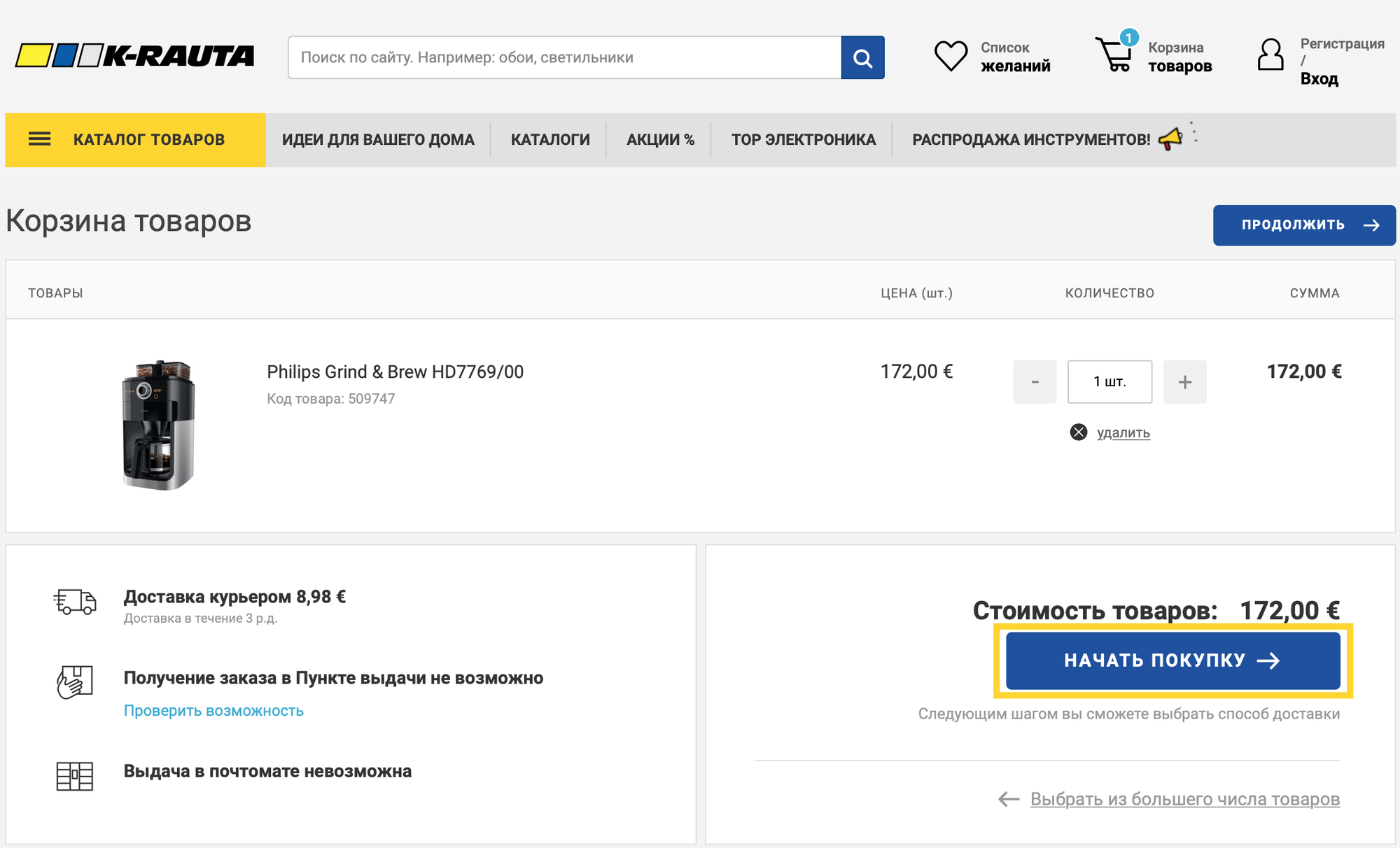The height and width of the screenshot is (848, 1400).
Task: Click the ПРОДОЛЖИТЬ button
Action: (x=1304, y=225)
